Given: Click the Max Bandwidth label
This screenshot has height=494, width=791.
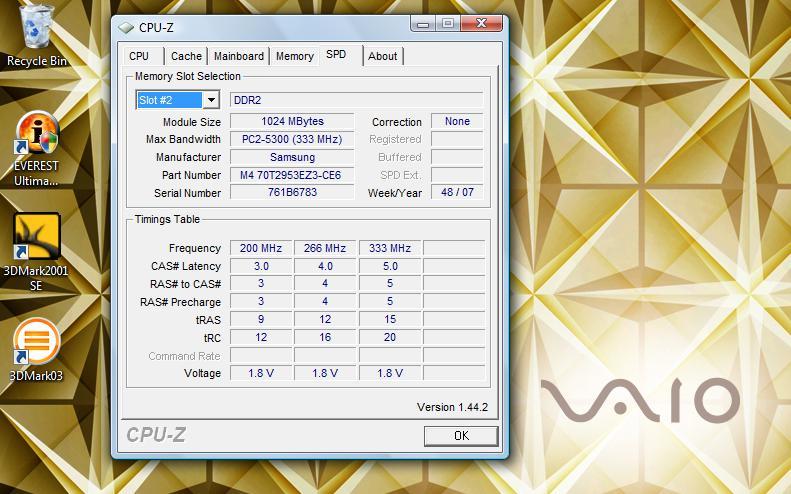Looking at the screenshot, I should pos(183,139).
